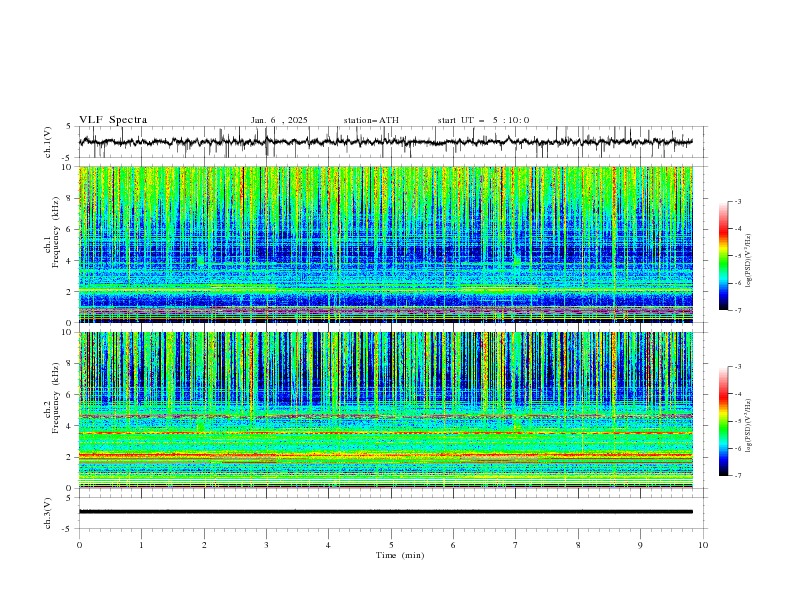Click the ch.3 flat voltage trace
The height and width of the screenshot is (612, 792).
tap(386, 512)
